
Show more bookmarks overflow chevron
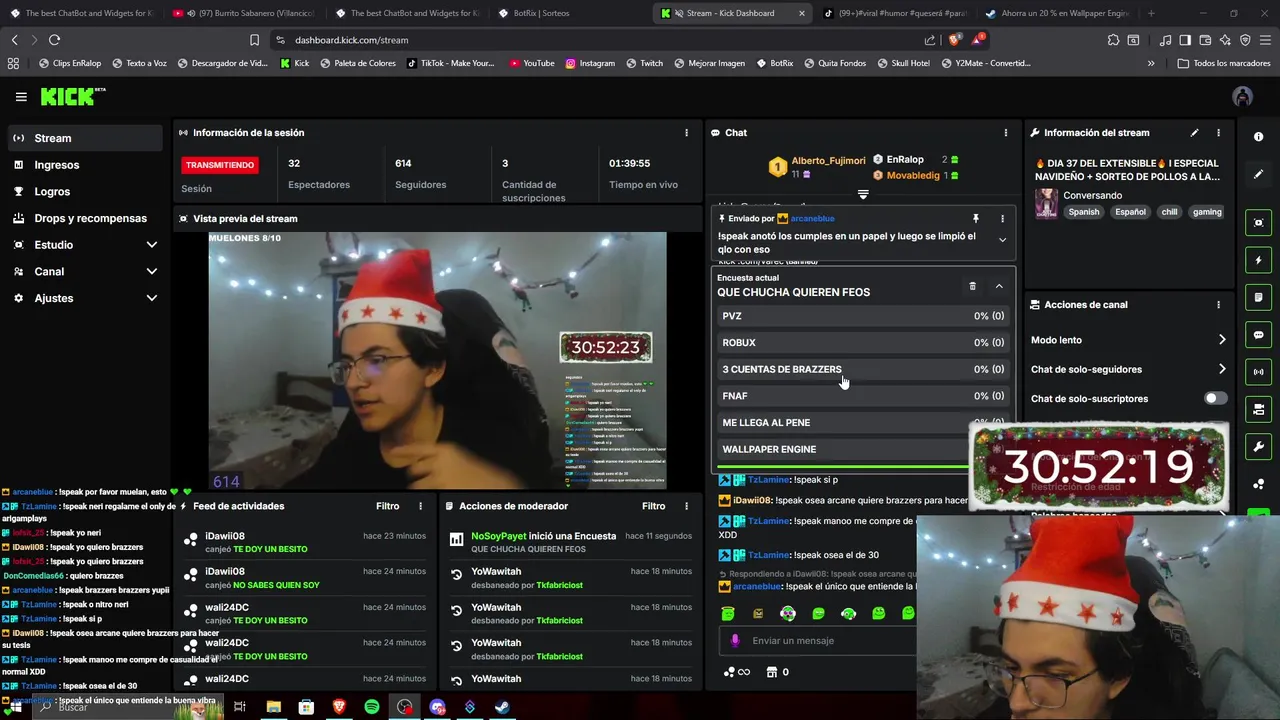[x=1150, y=63]
